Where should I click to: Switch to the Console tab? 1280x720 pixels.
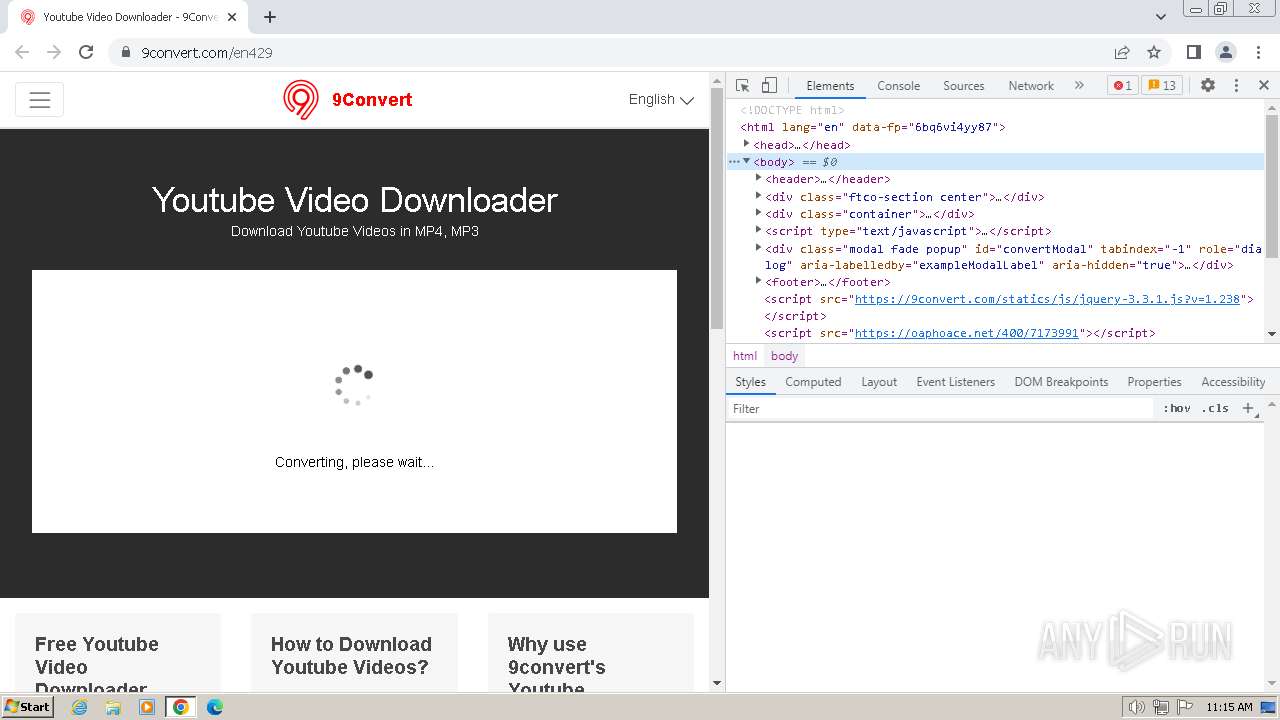(898, 86)
